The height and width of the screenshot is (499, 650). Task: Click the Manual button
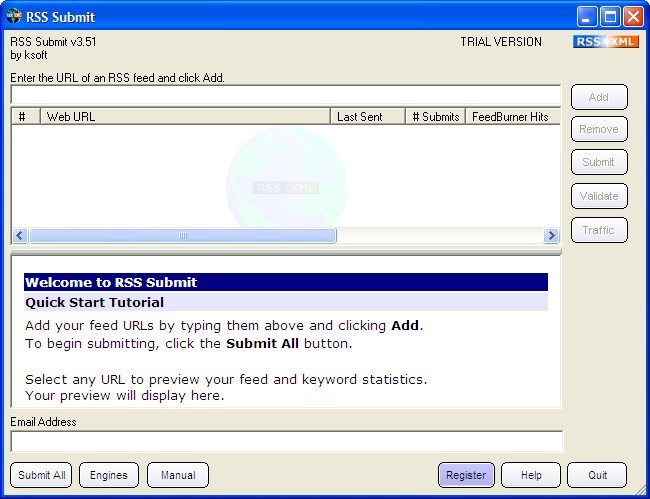[178, 475]
